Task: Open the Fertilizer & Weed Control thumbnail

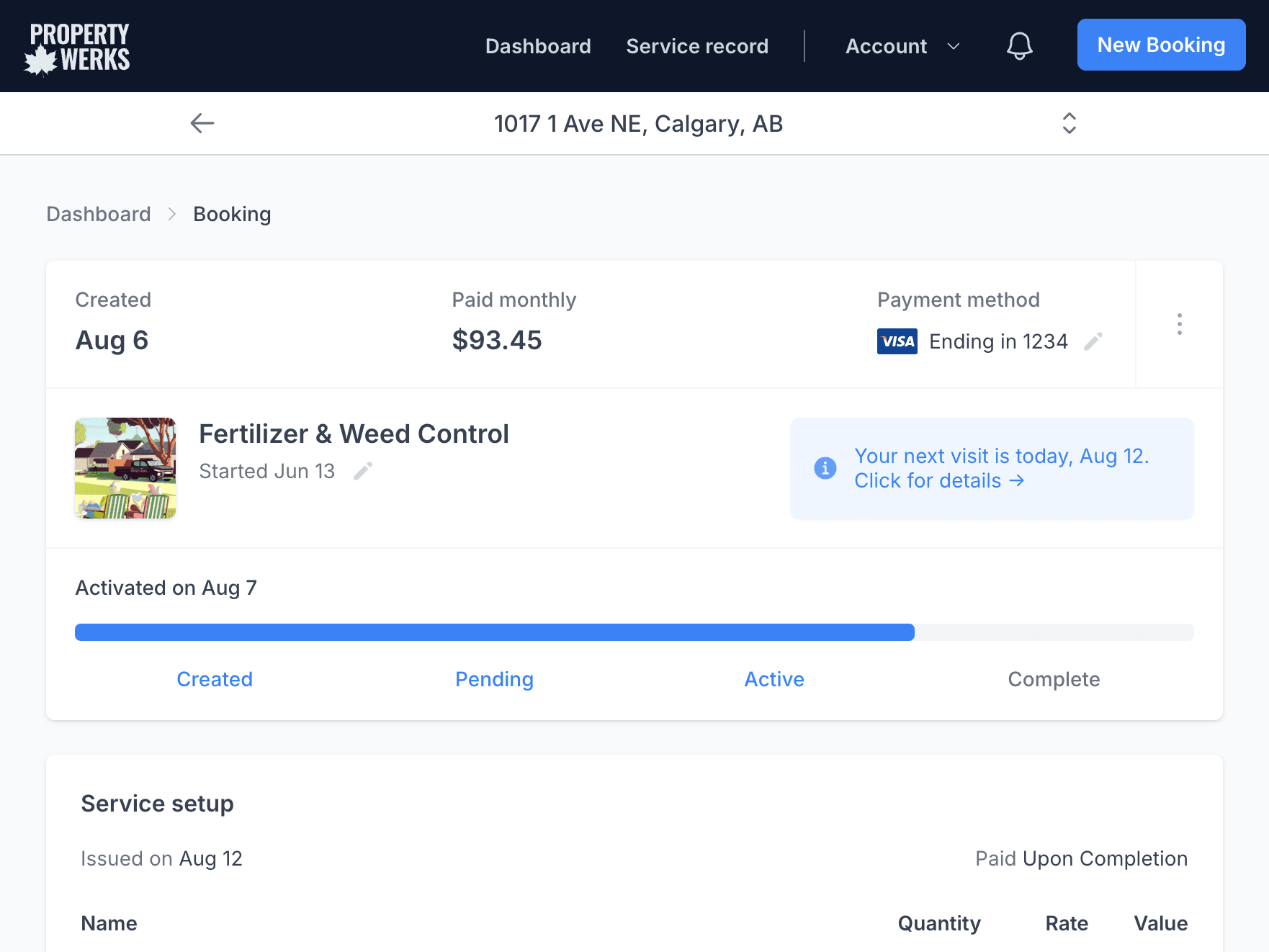Action: [125, 468]
